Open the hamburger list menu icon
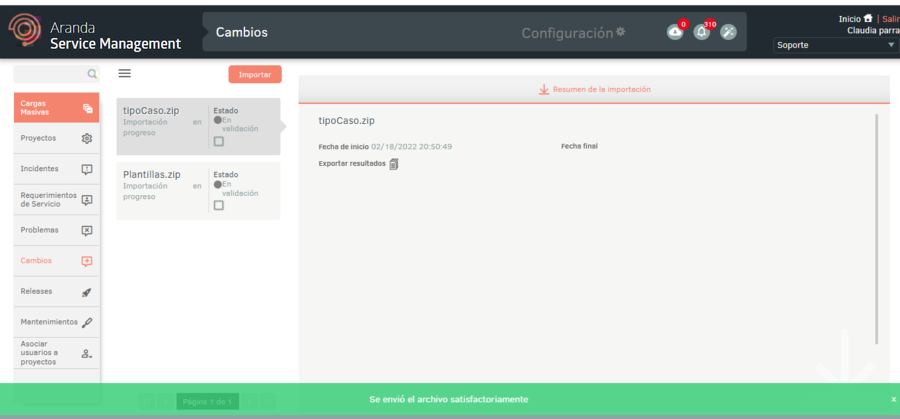Screen dimensions: 900x419 tap(125, 74)
